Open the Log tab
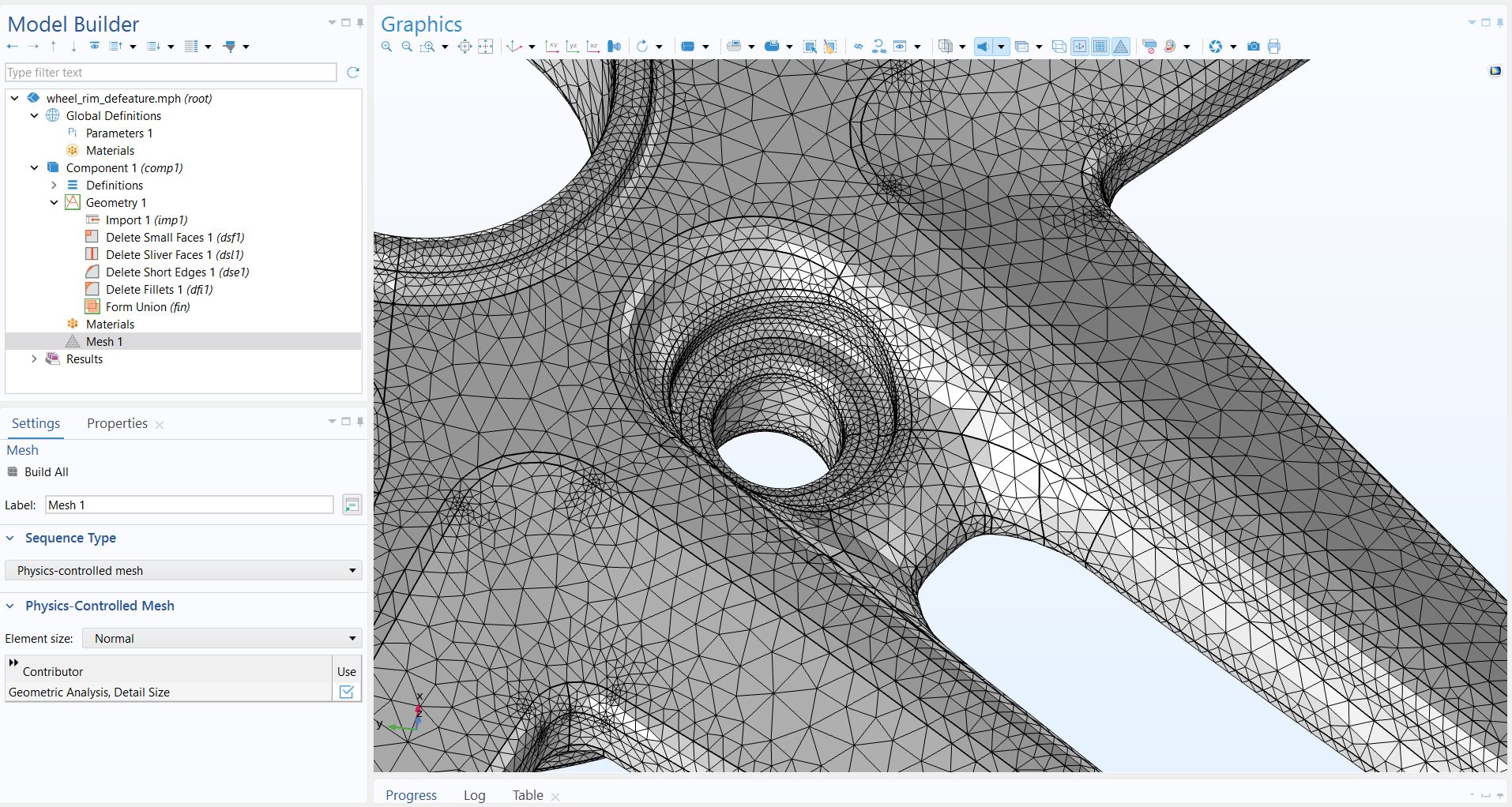This screenshot has height=807, width=1512. coord(474,795)
